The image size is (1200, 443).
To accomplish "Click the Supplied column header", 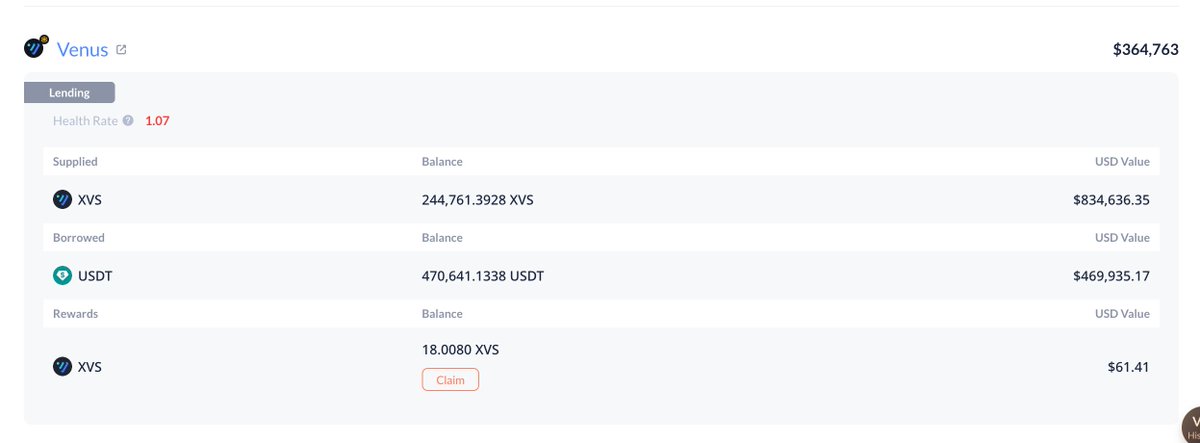I will tap(75, 161).
